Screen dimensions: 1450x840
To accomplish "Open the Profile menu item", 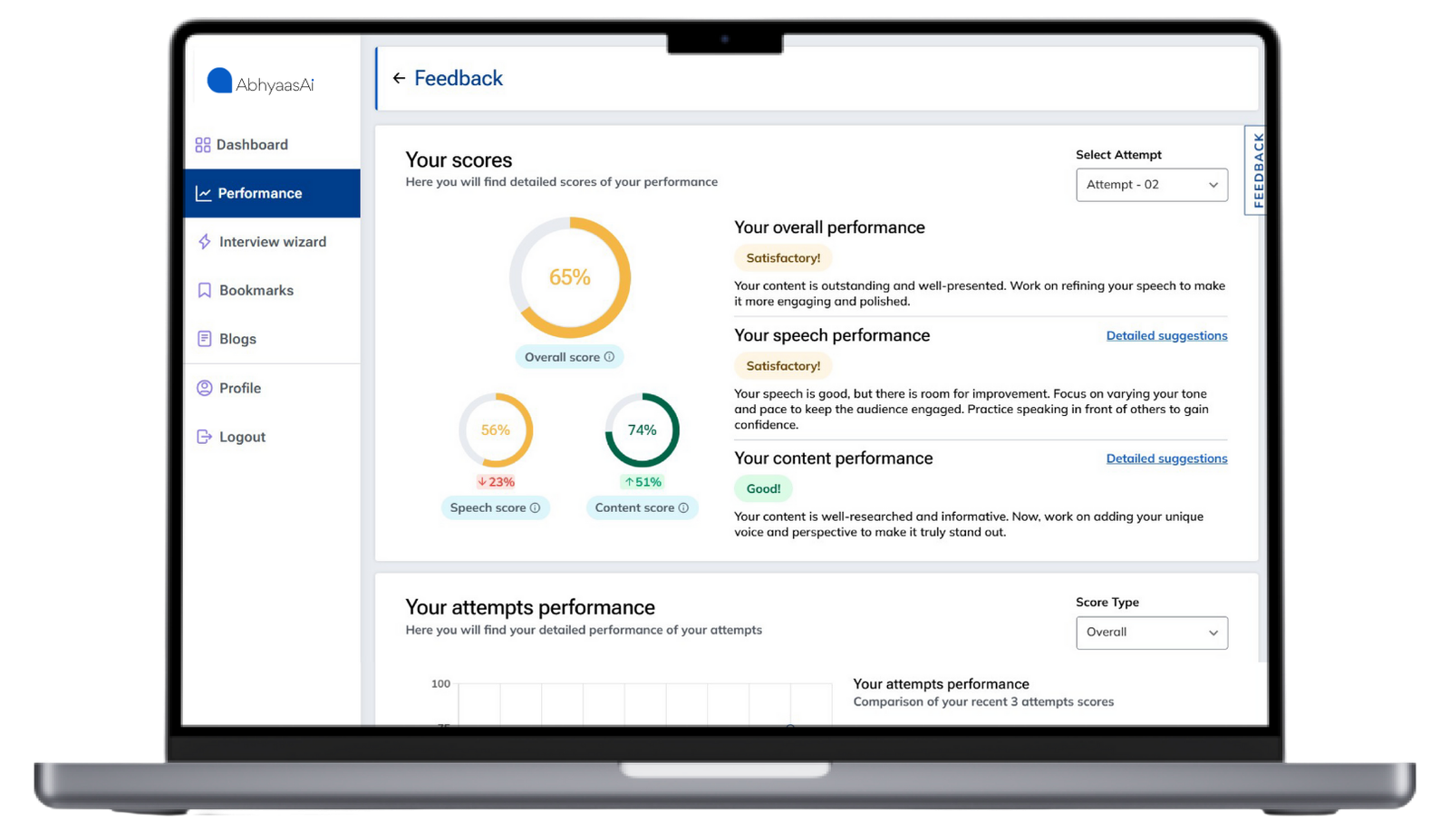I will click(239, 388).
